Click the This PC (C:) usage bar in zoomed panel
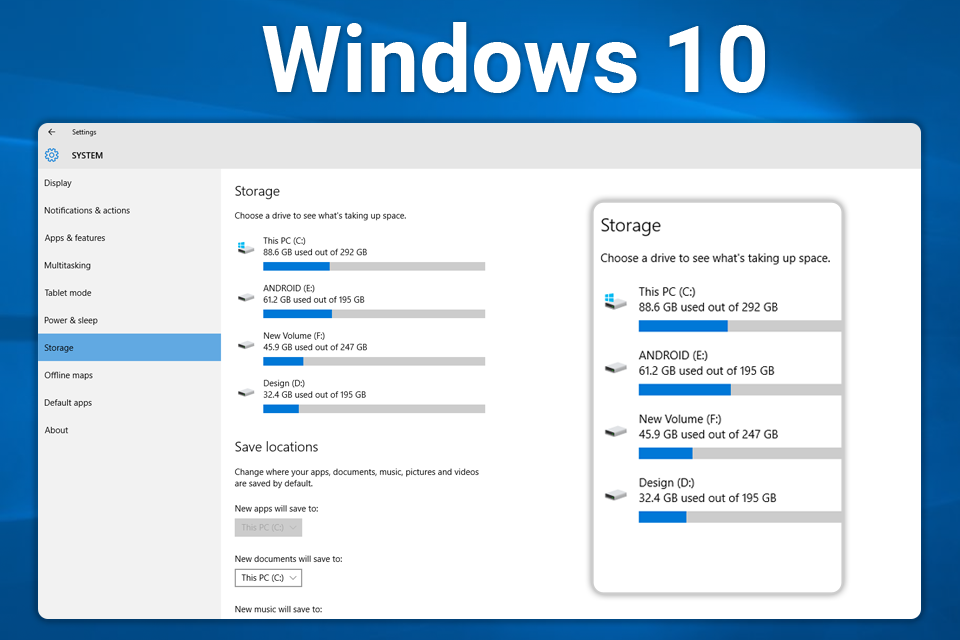Screen dimensions: 960x640 740,326
